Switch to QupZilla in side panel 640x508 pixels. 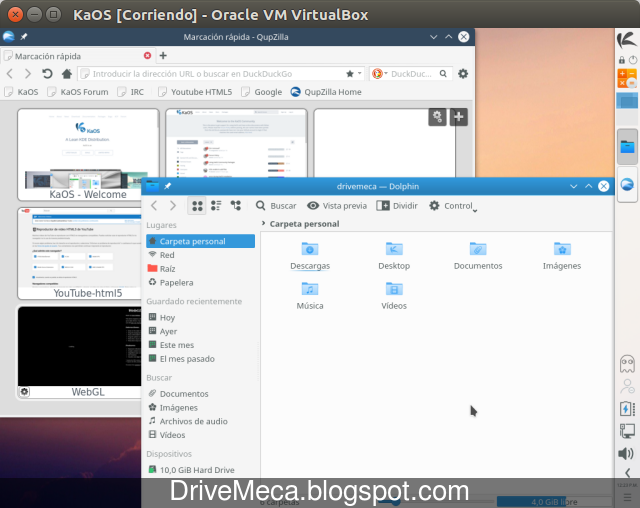[x=627, y=184]
